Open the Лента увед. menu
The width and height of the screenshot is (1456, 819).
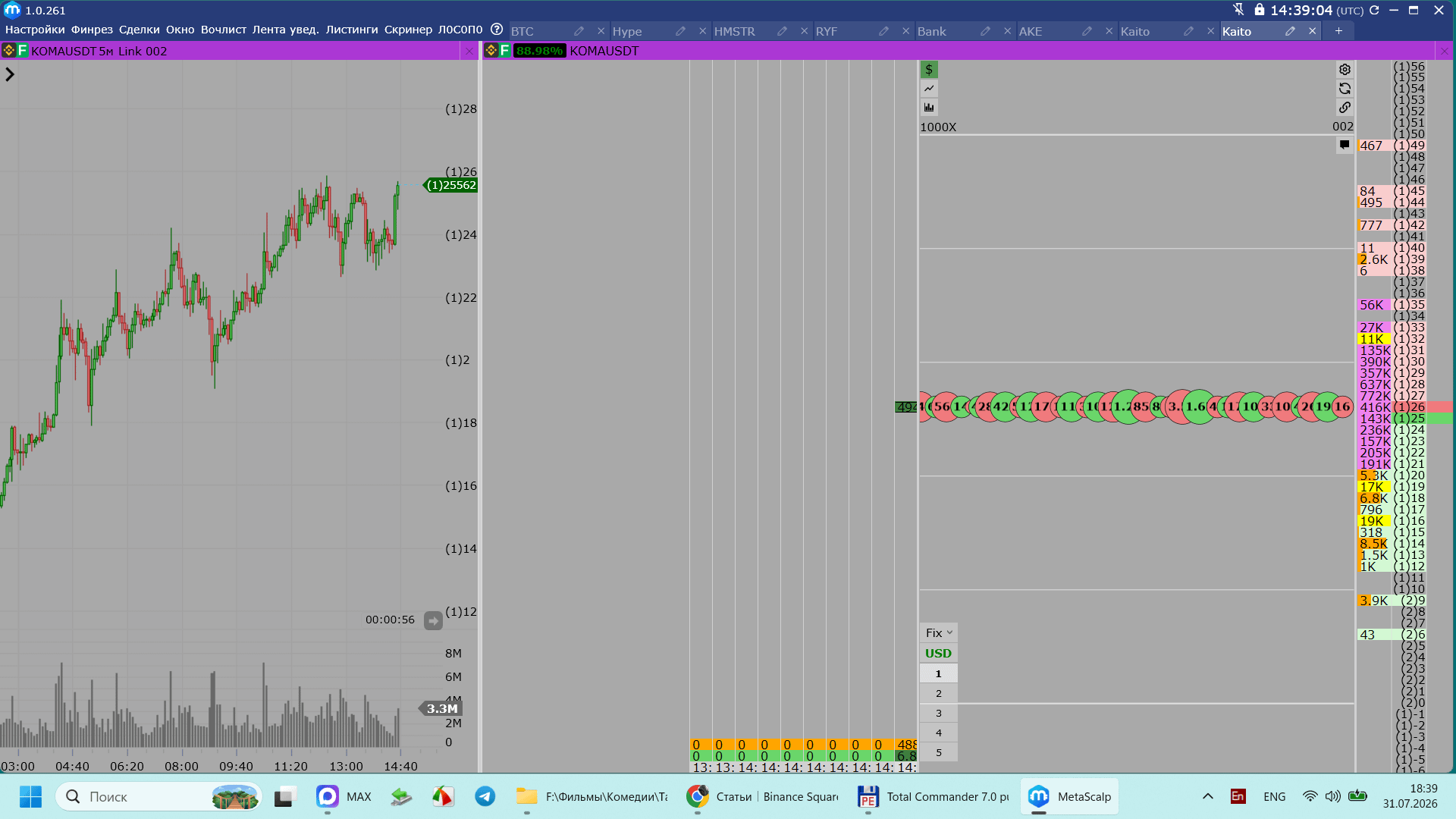286,30
